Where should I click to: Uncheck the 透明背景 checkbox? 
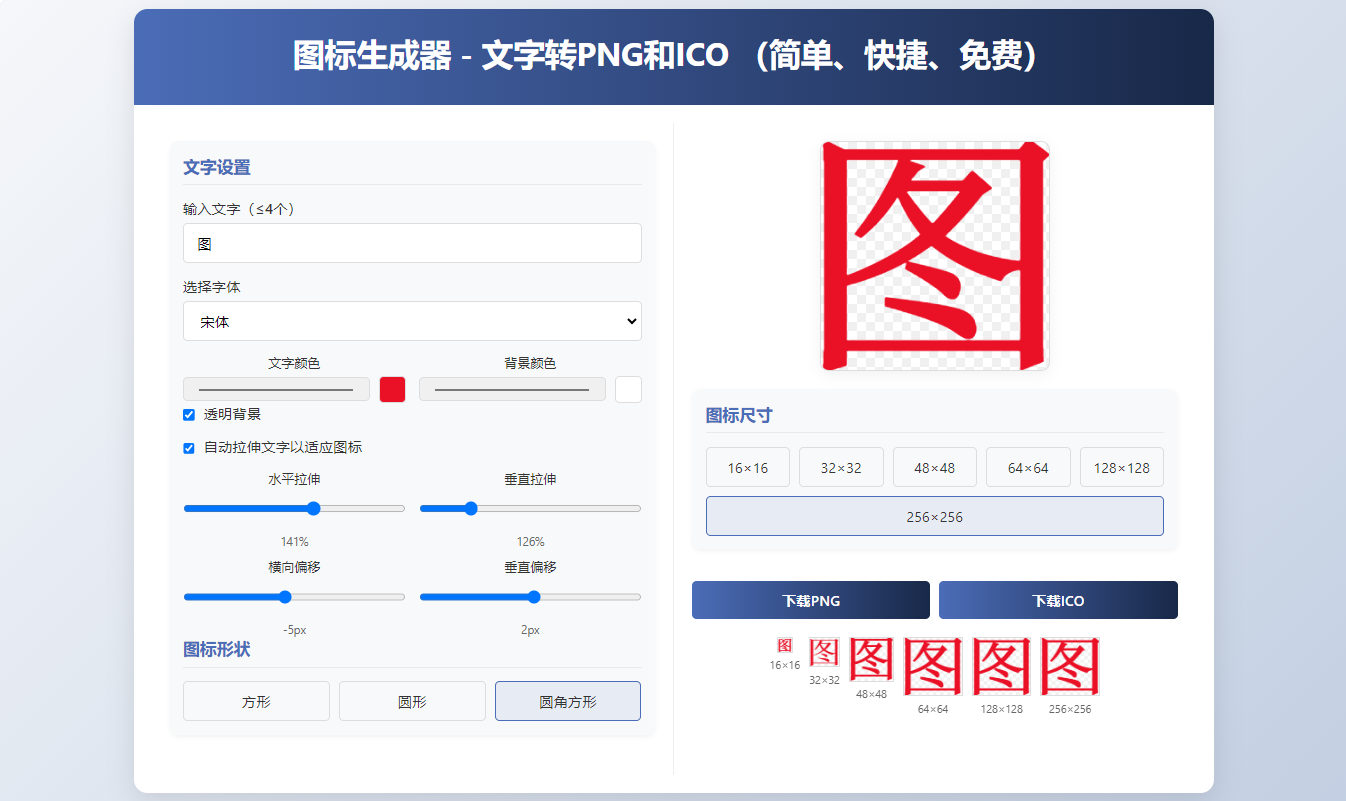pyautogui.click(x=189, y=415)
